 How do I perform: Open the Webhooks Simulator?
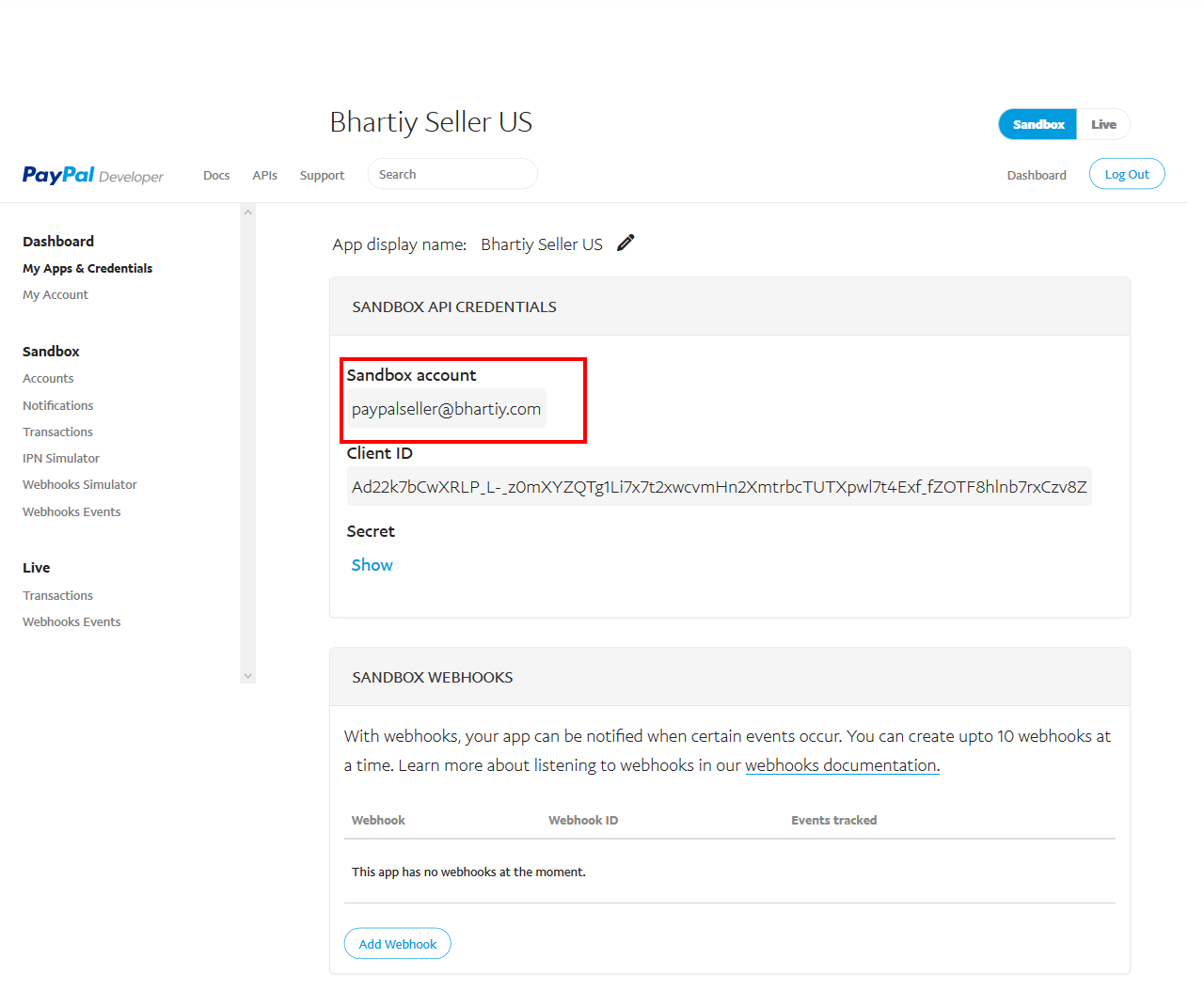point(80,484)
